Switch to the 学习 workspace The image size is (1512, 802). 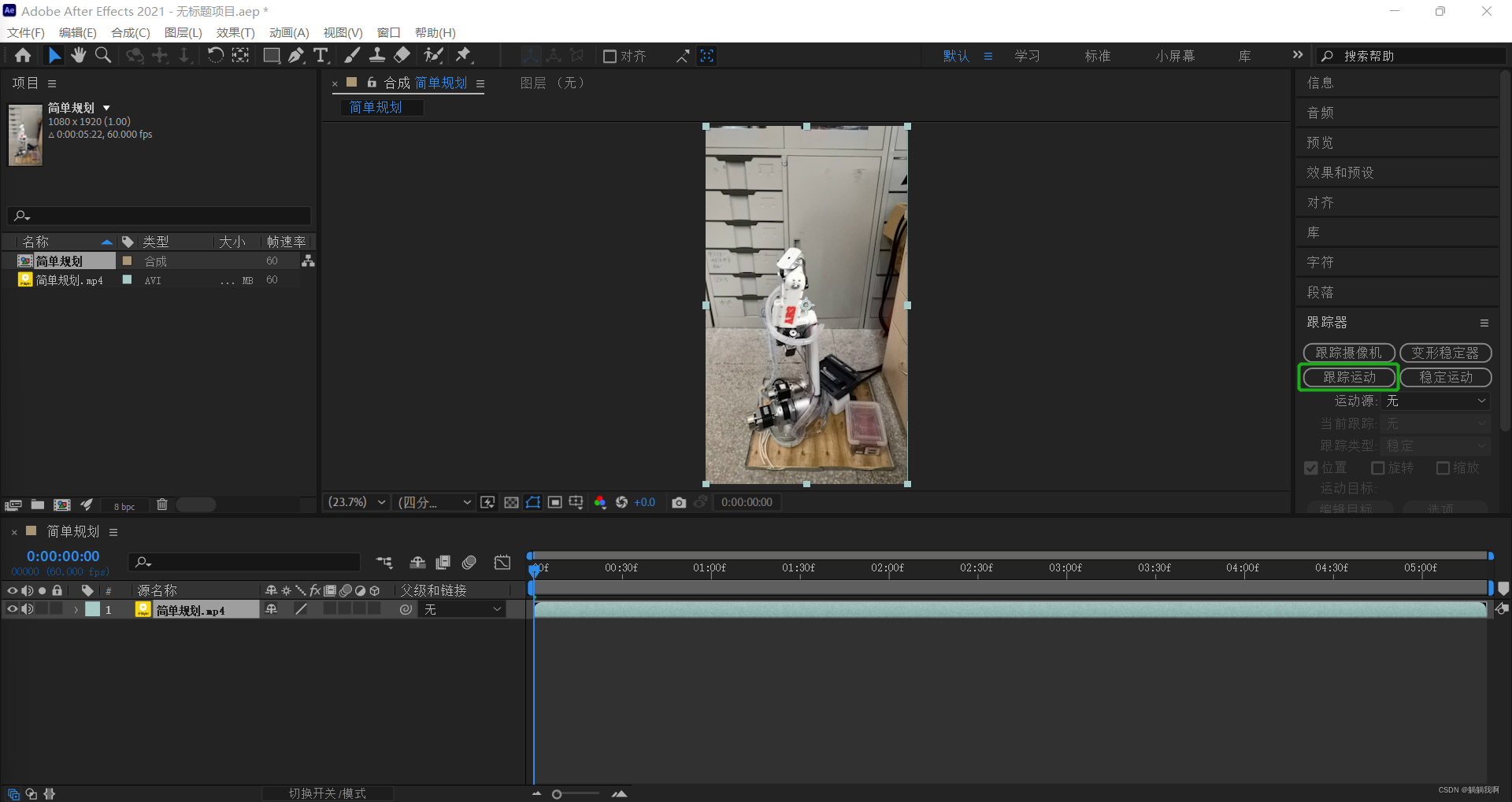pyautogui.click(x=1027, y=56)
